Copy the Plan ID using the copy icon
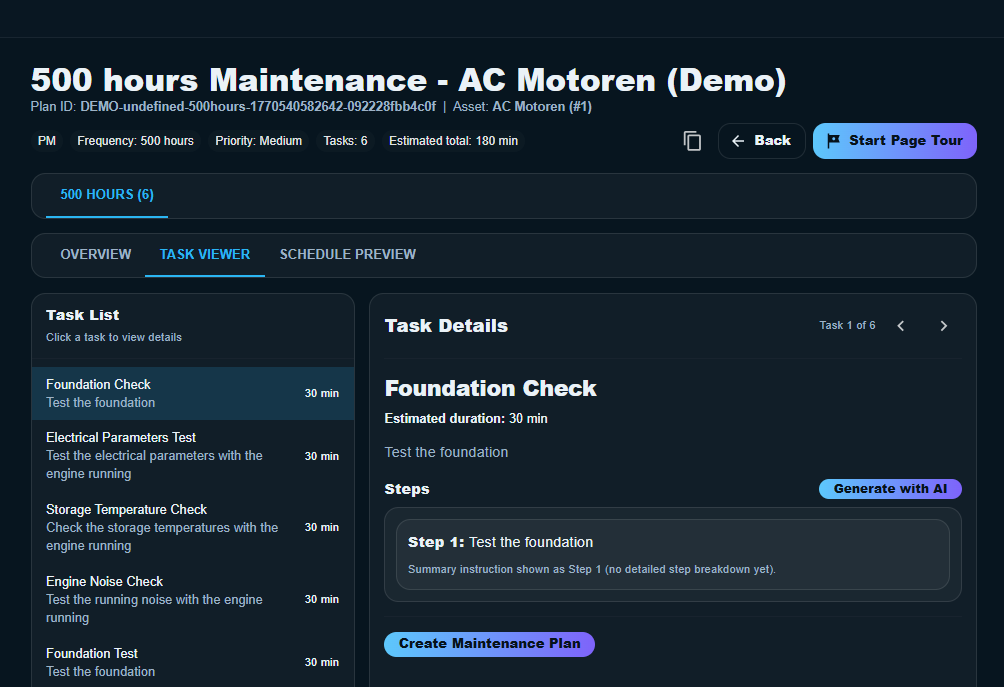Image resolution: width=1004 pixels, height=687 pixels. click(x=692, y=141)
